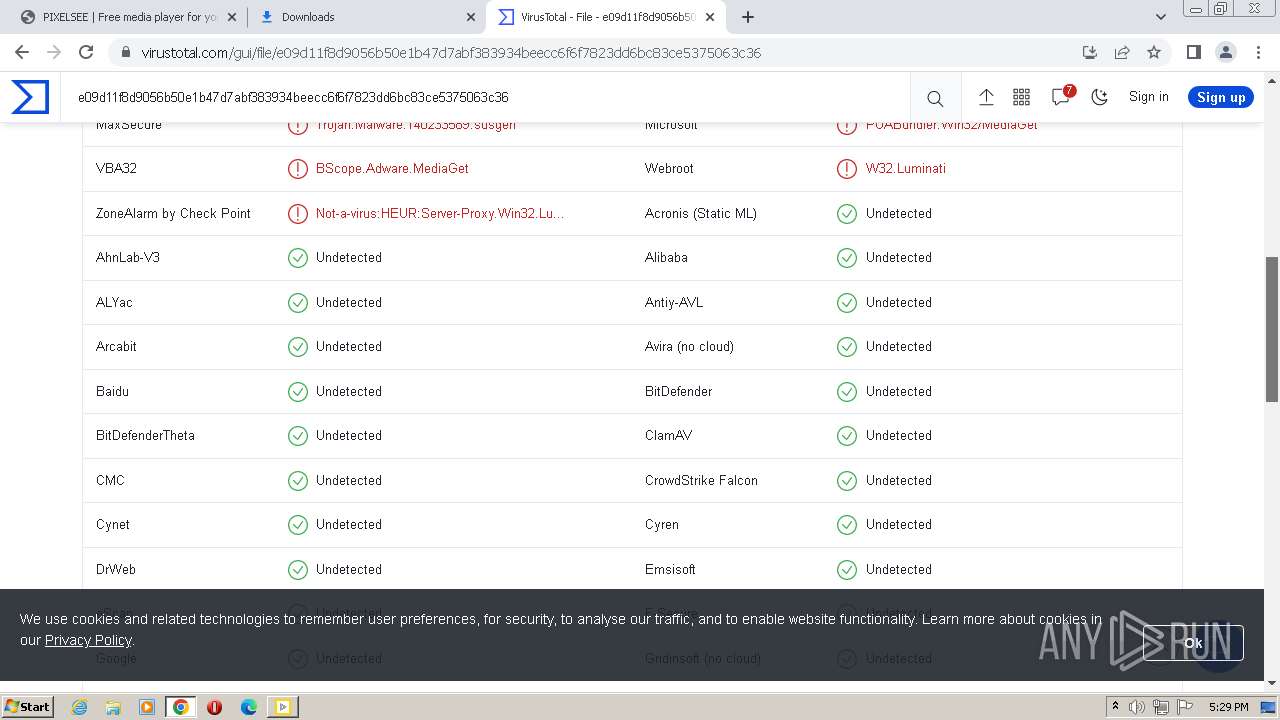
Task: Open a new browser tab
Action: pyautogui.click(x=747, y=17)
